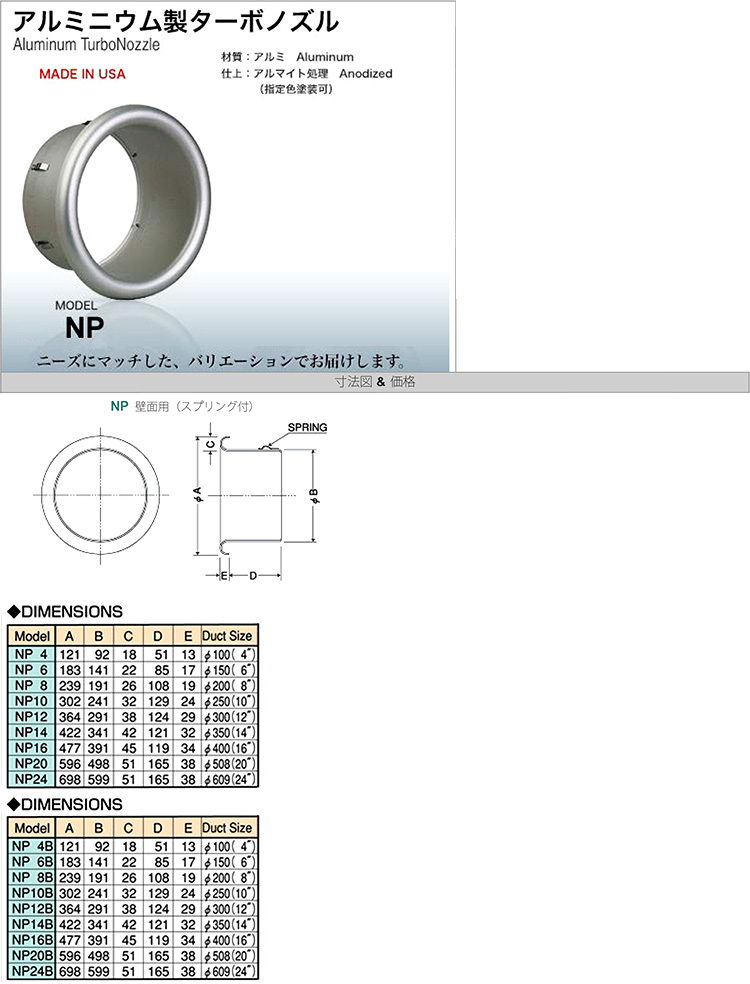Click the NP14 row model cell

pyautogui.click(x=32, y=732)
